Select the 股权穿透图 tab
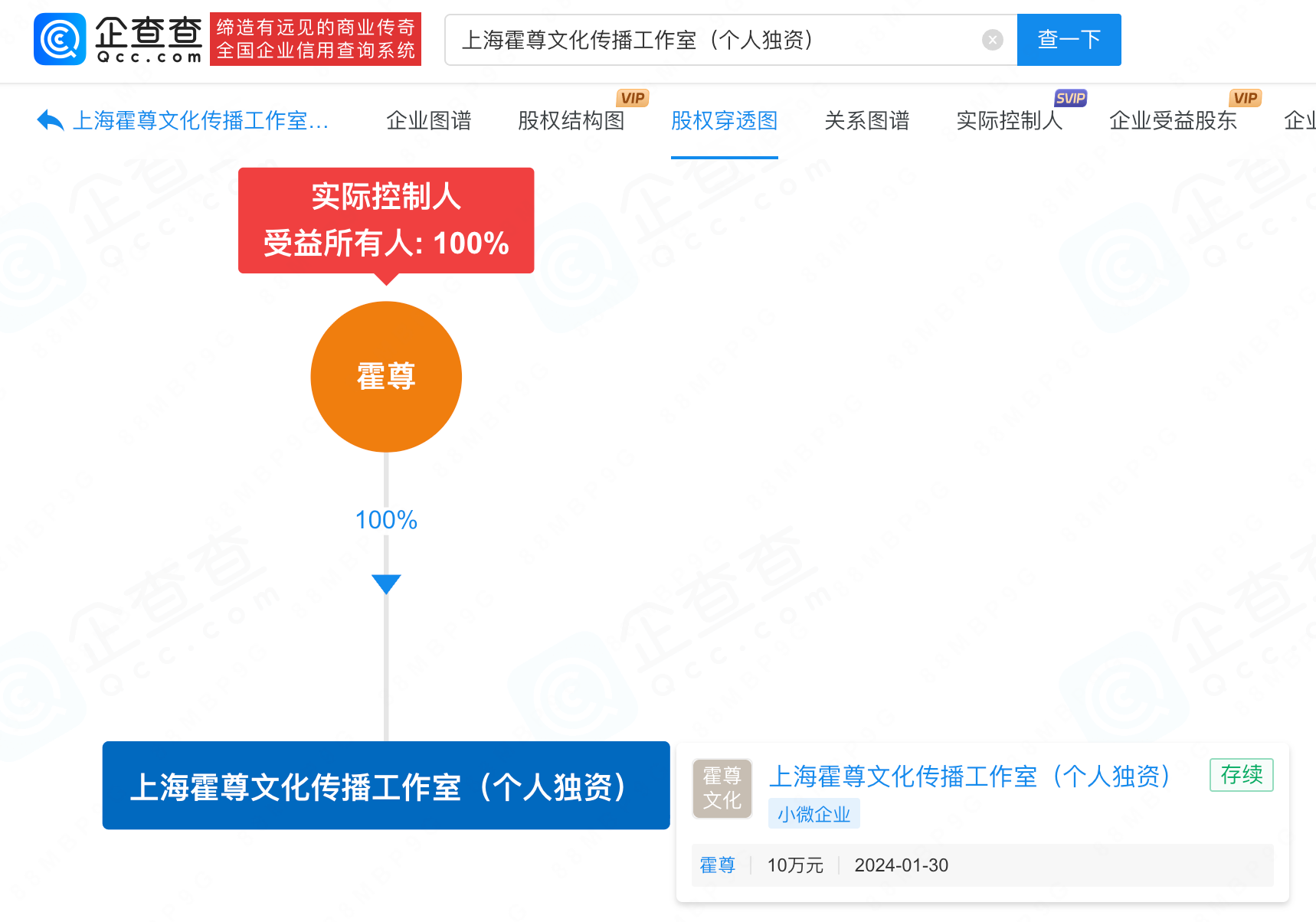The height and width of the screenshot is (922, 1316). pos(724,121)
